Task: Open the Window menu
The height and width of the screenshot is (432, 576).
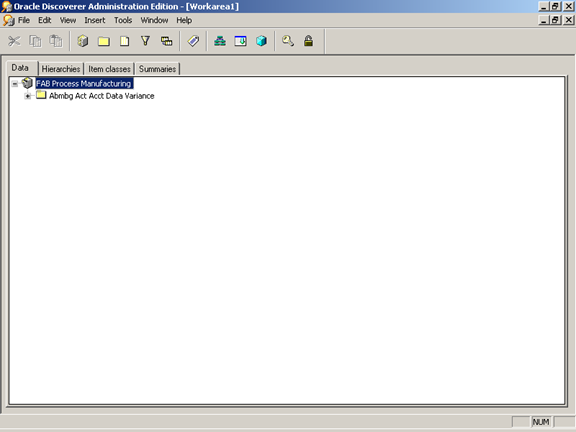Action: pos(154,20)
